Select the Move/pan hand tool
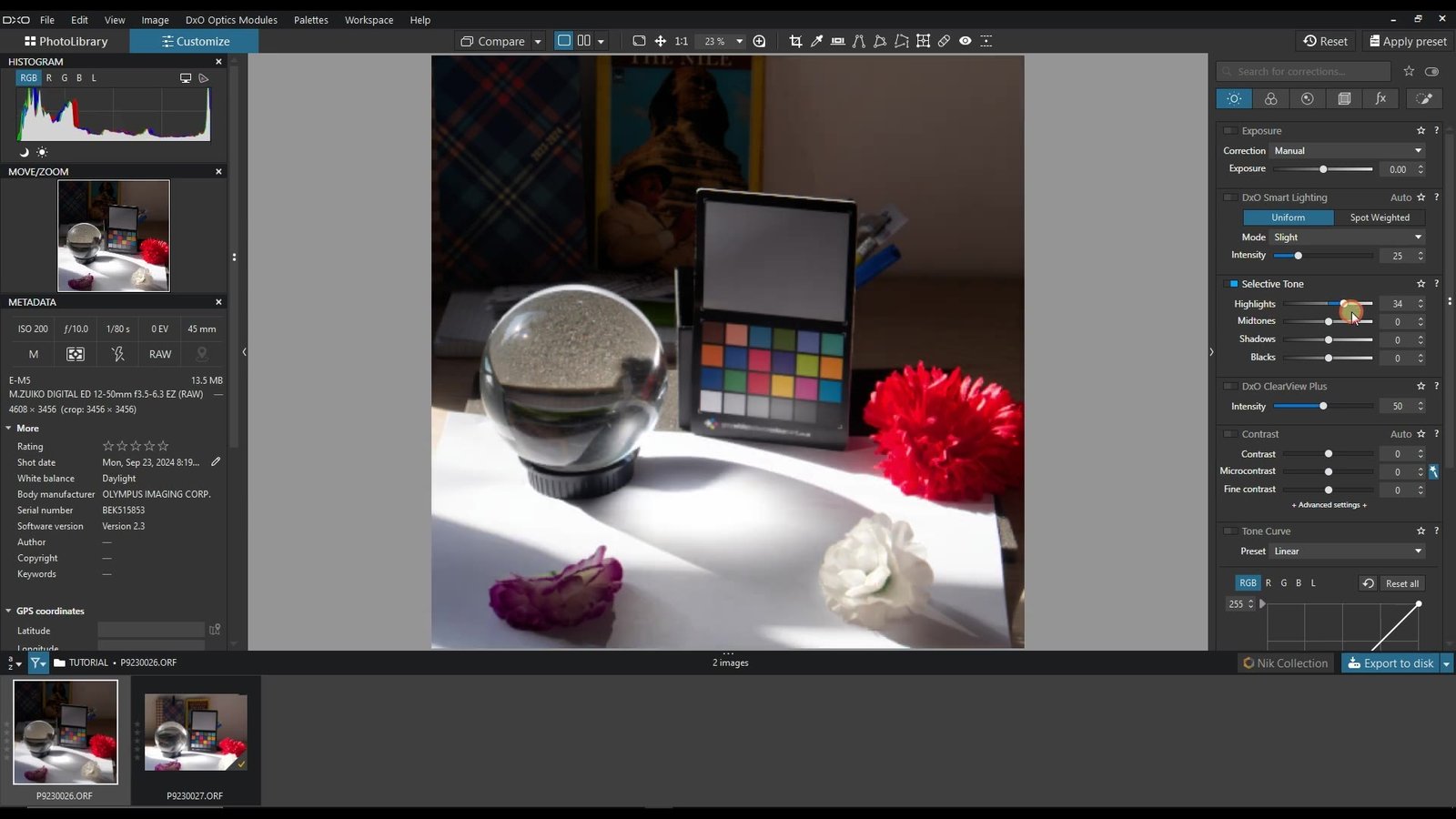 [x=660, y=41]
